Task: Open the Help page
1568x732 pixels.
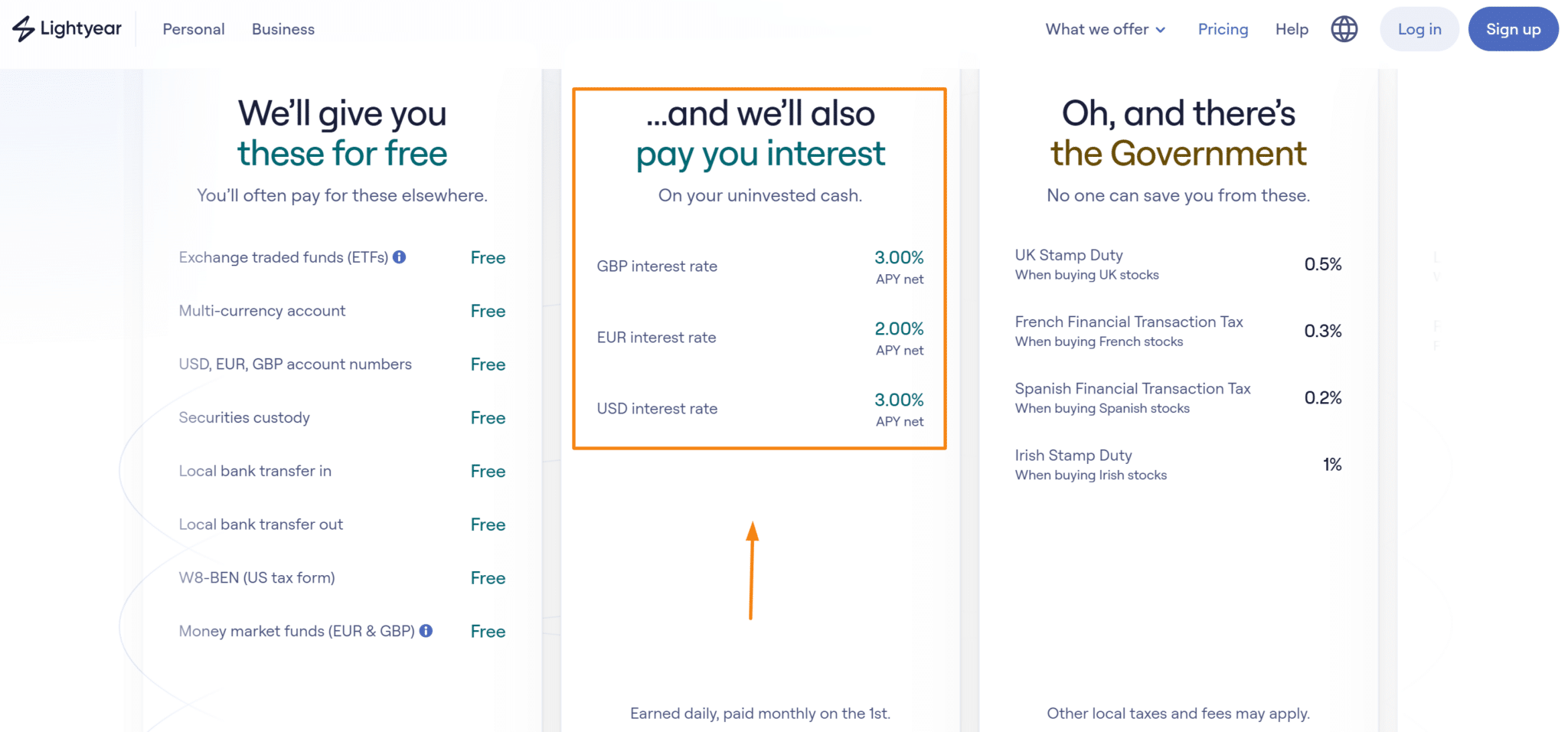Action: click(x=1292, y=29)
